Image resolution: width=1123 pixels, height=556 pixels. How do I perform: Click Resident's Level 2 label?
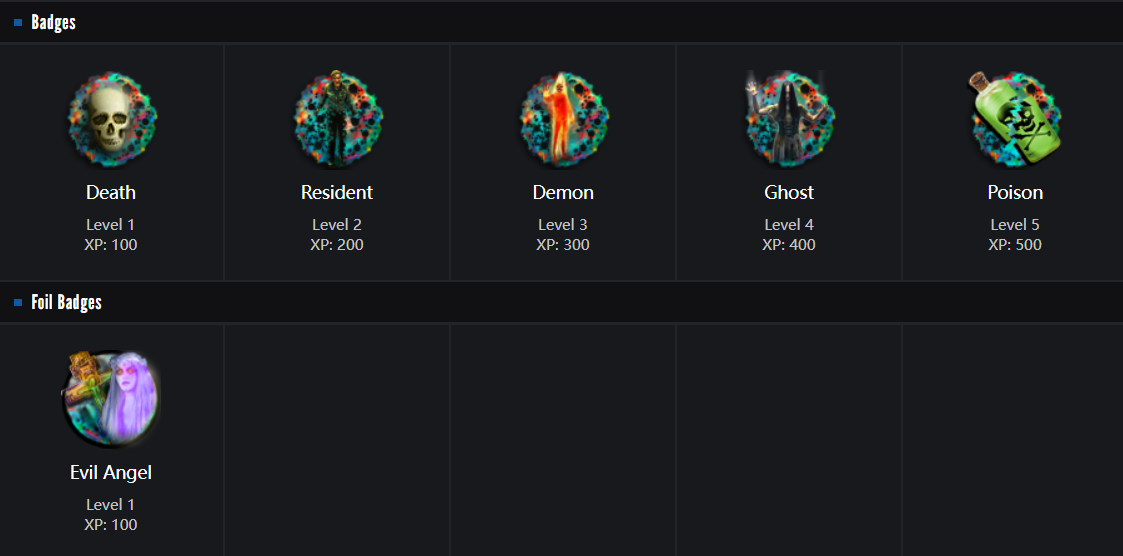pos(337,224)
